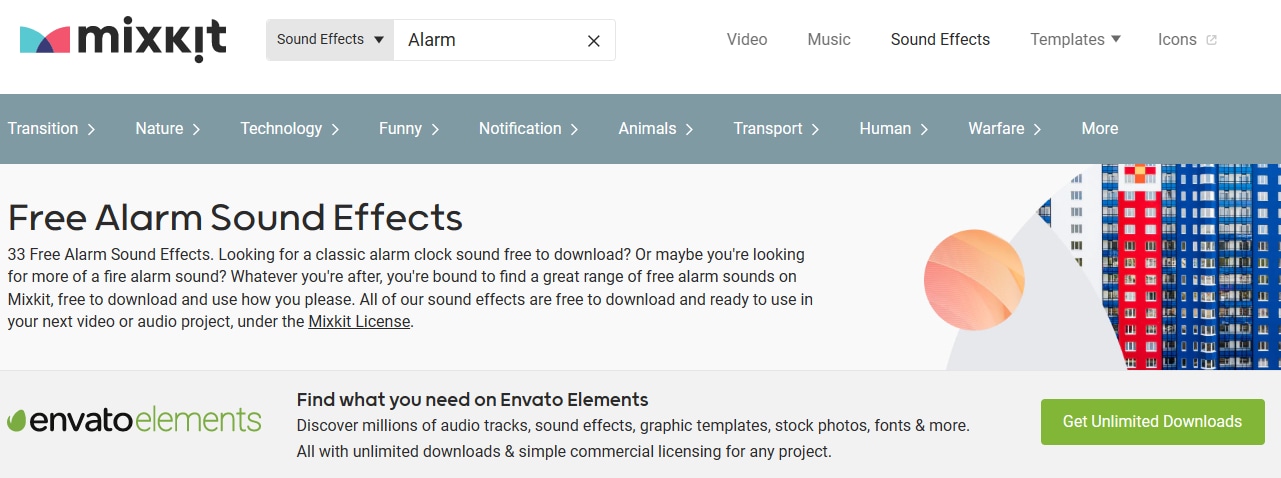
Task: Open the Technology category chevron
Action: (x=335, y=129)
